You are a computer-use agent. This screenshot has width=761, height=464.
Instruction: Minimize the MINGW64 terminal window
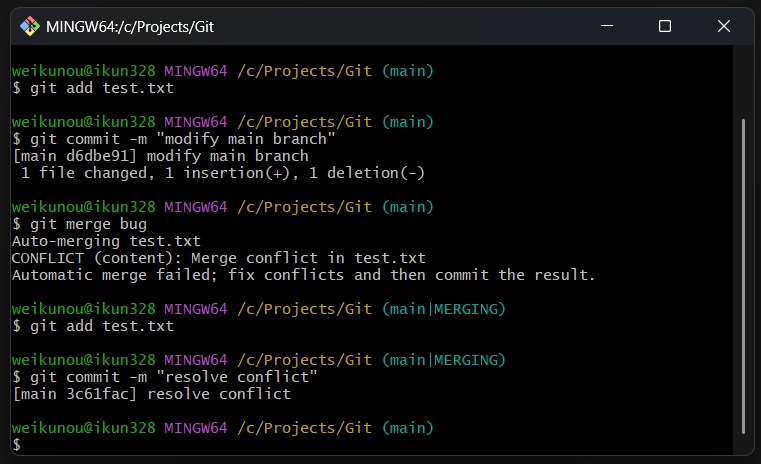[607, 26]
